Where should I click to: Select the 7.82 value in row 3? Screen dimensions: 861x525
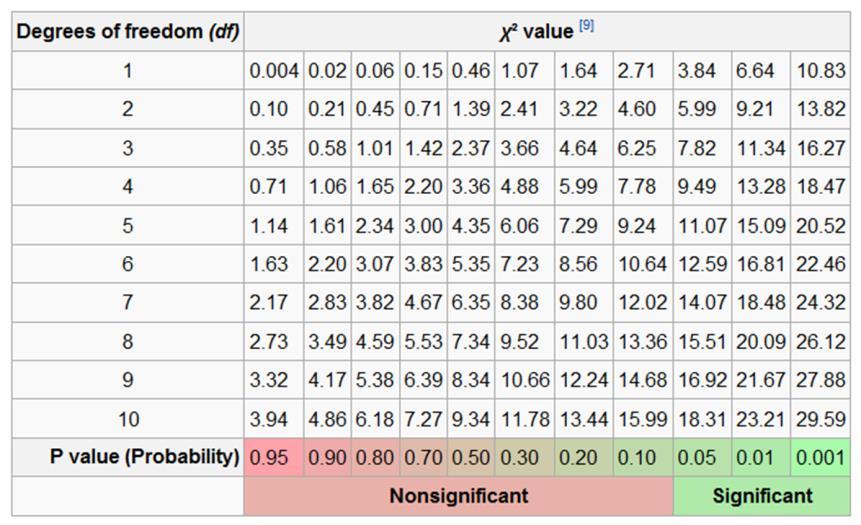click(702, 148)
